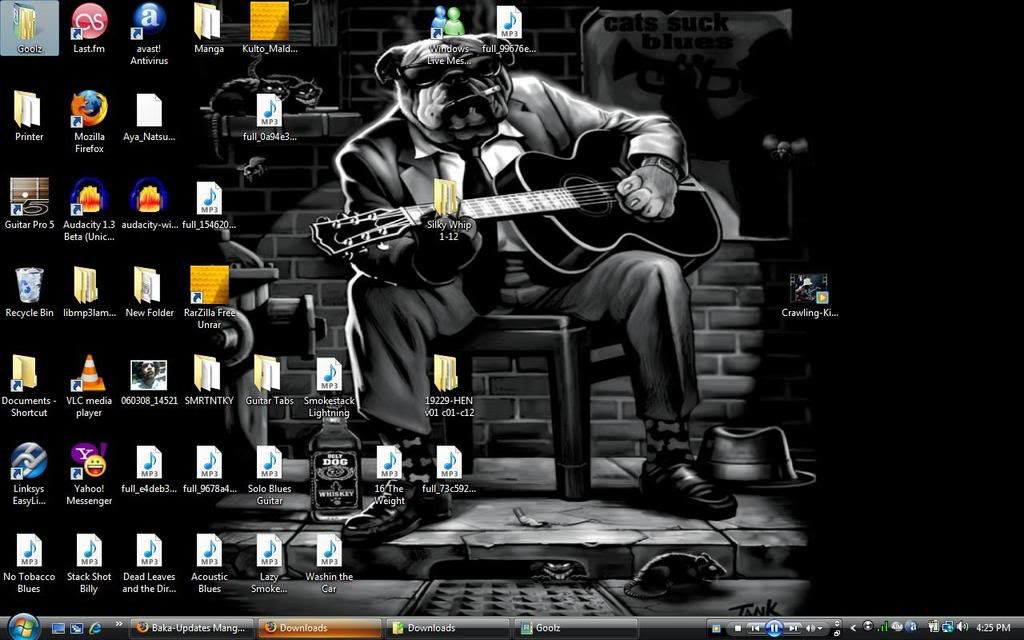Expand the Quick Launch overflow chevron
The height and width of the screenshot is (640, 1024).
[x=118, y=625]
